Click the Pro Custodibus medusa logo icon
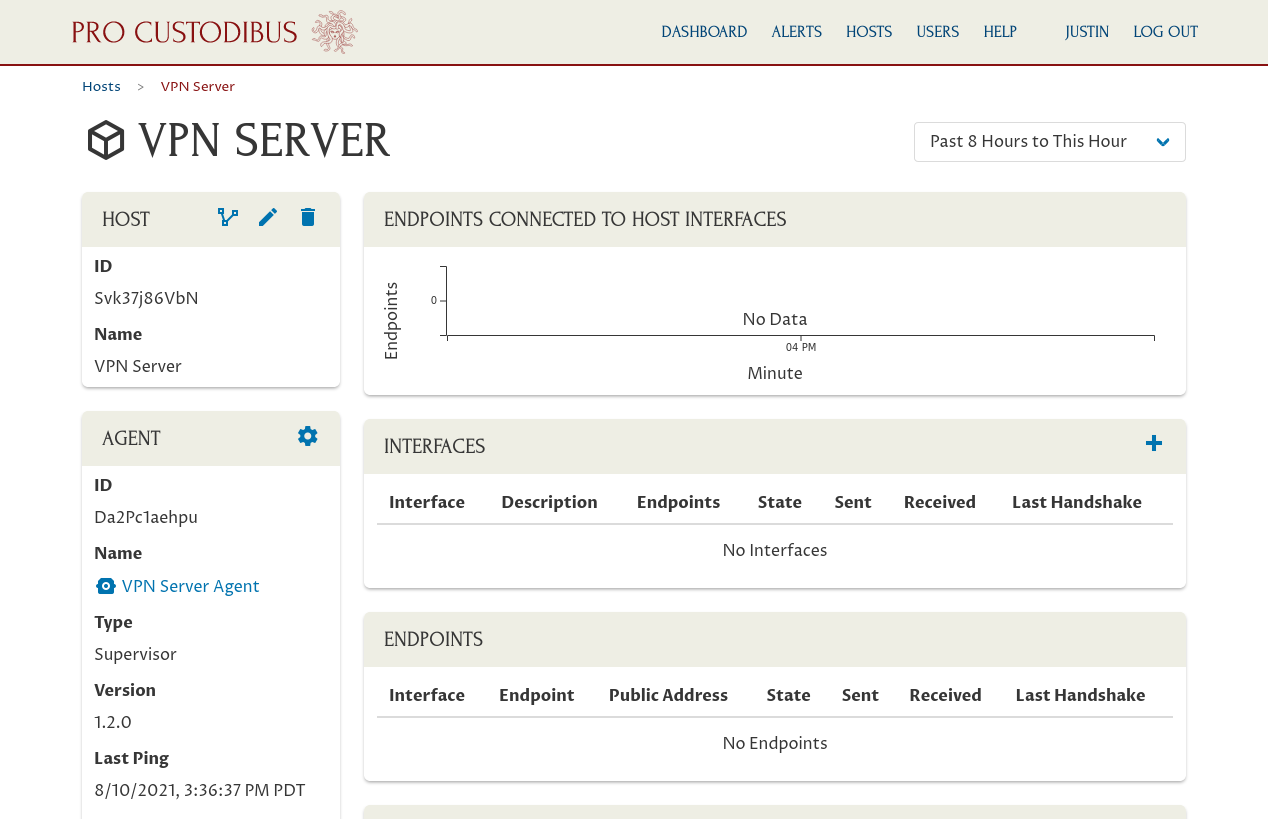The image size is (1268, 819). tap(334, 32)
